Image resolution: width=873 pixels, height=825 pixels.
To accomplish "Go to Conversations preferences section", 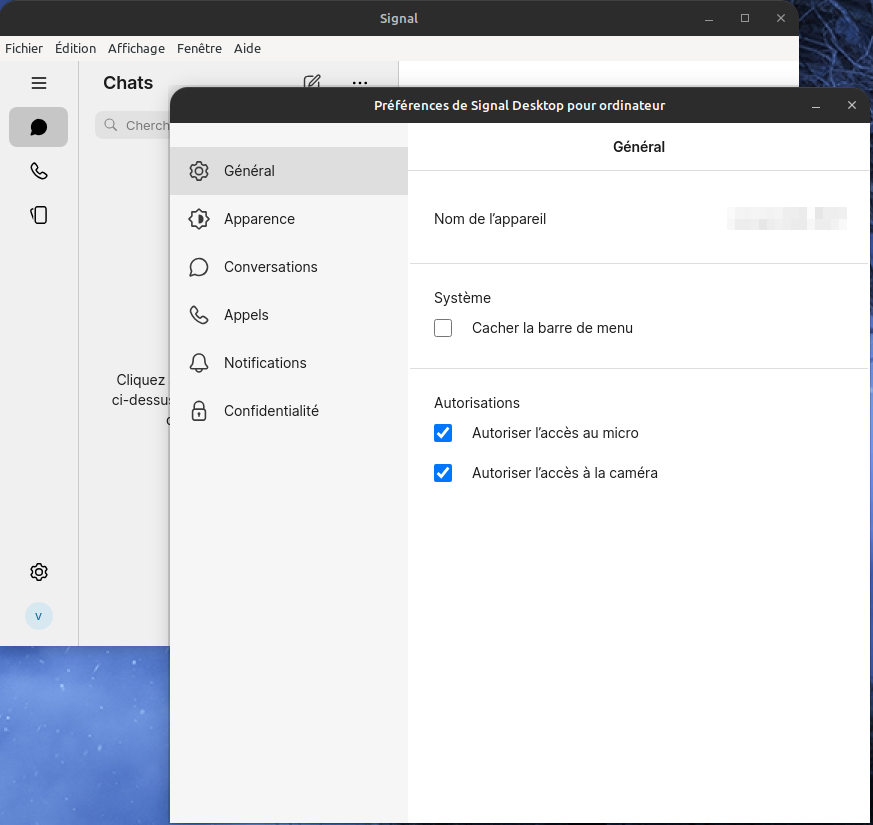I will pyautogui.click(x=270, y=267).
